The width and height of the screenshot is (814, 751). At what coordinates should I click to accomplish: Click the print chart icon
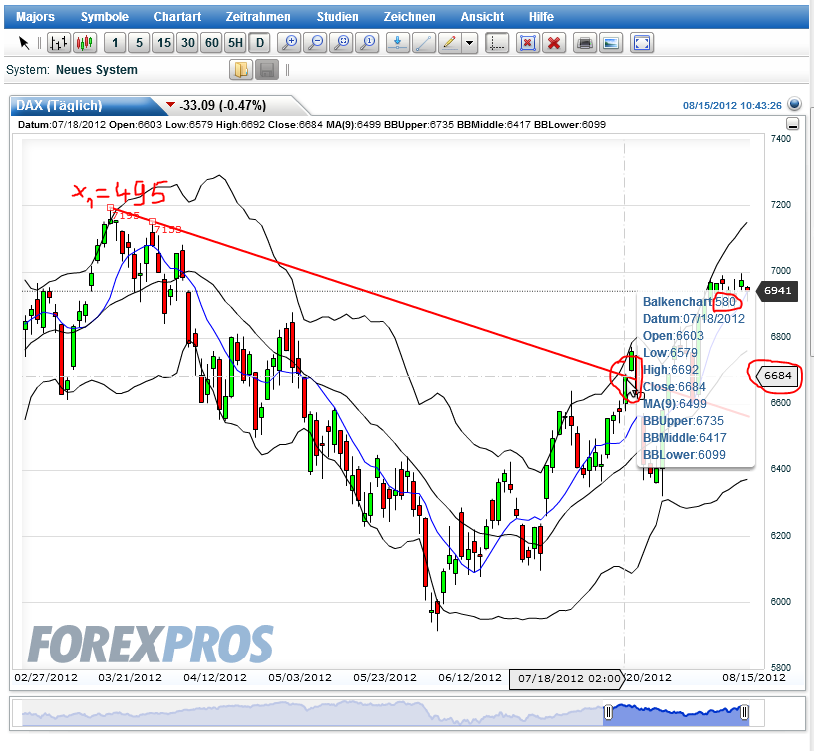[x=584, y=43]
